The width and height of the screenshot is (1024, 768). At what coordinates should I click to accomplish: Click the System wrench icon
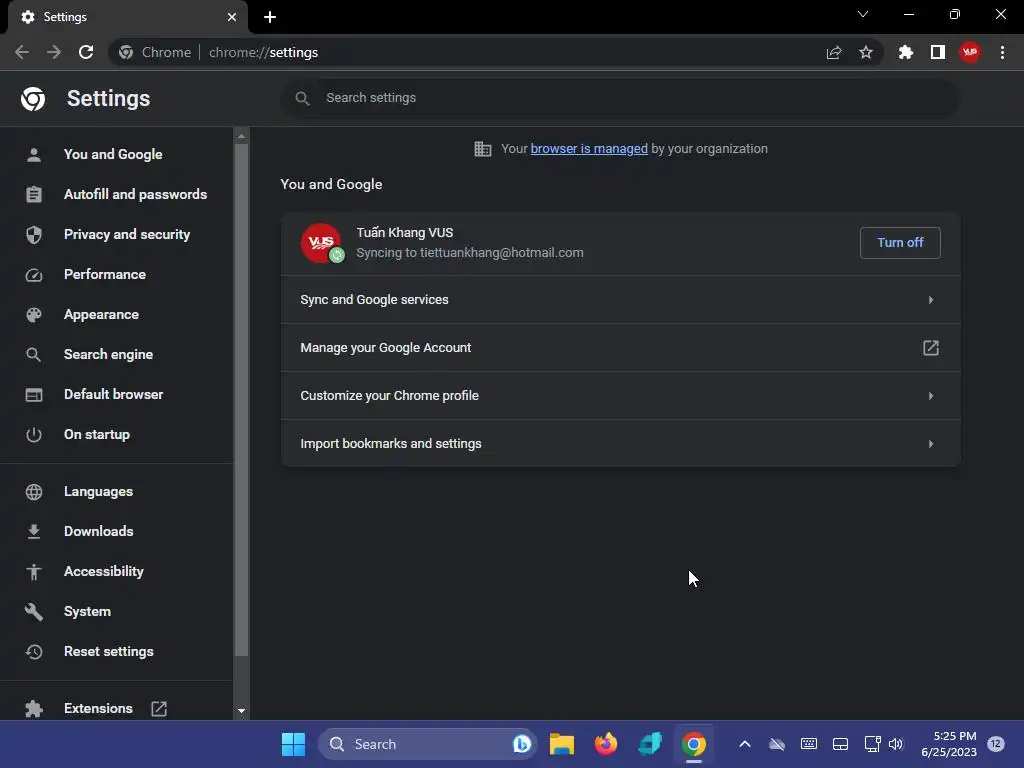[x=34, y=612]
